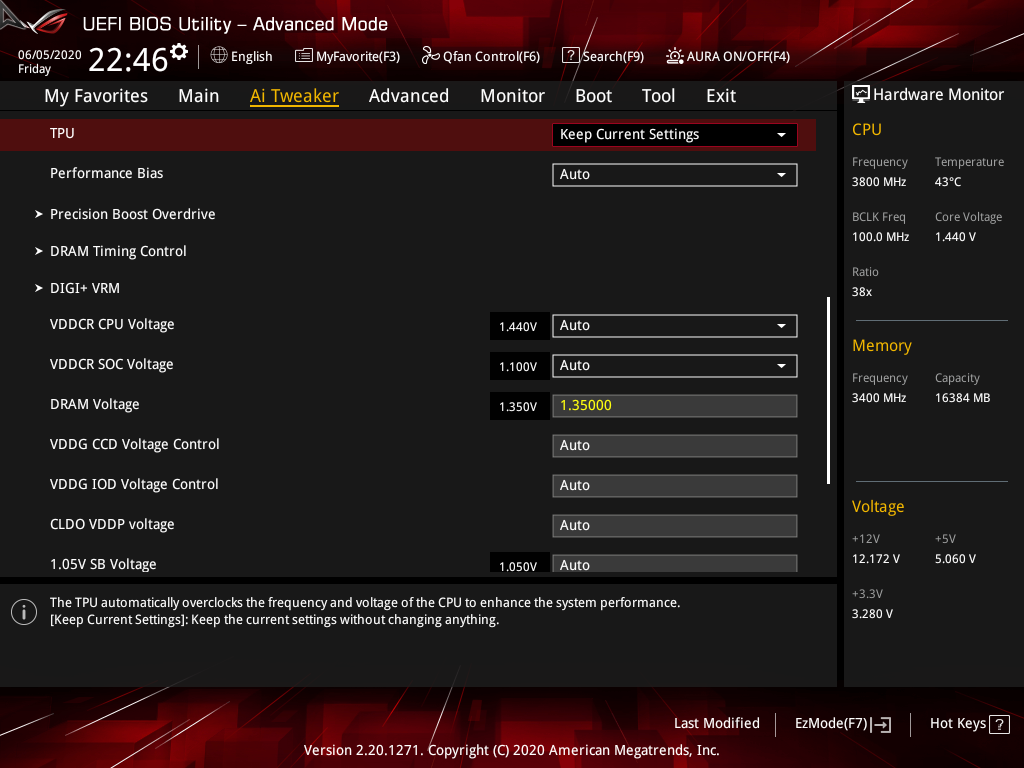Screen dimensions: 1024x768
Task: Click the 06/05/2020 date text
Action: [x=50, y=55]
